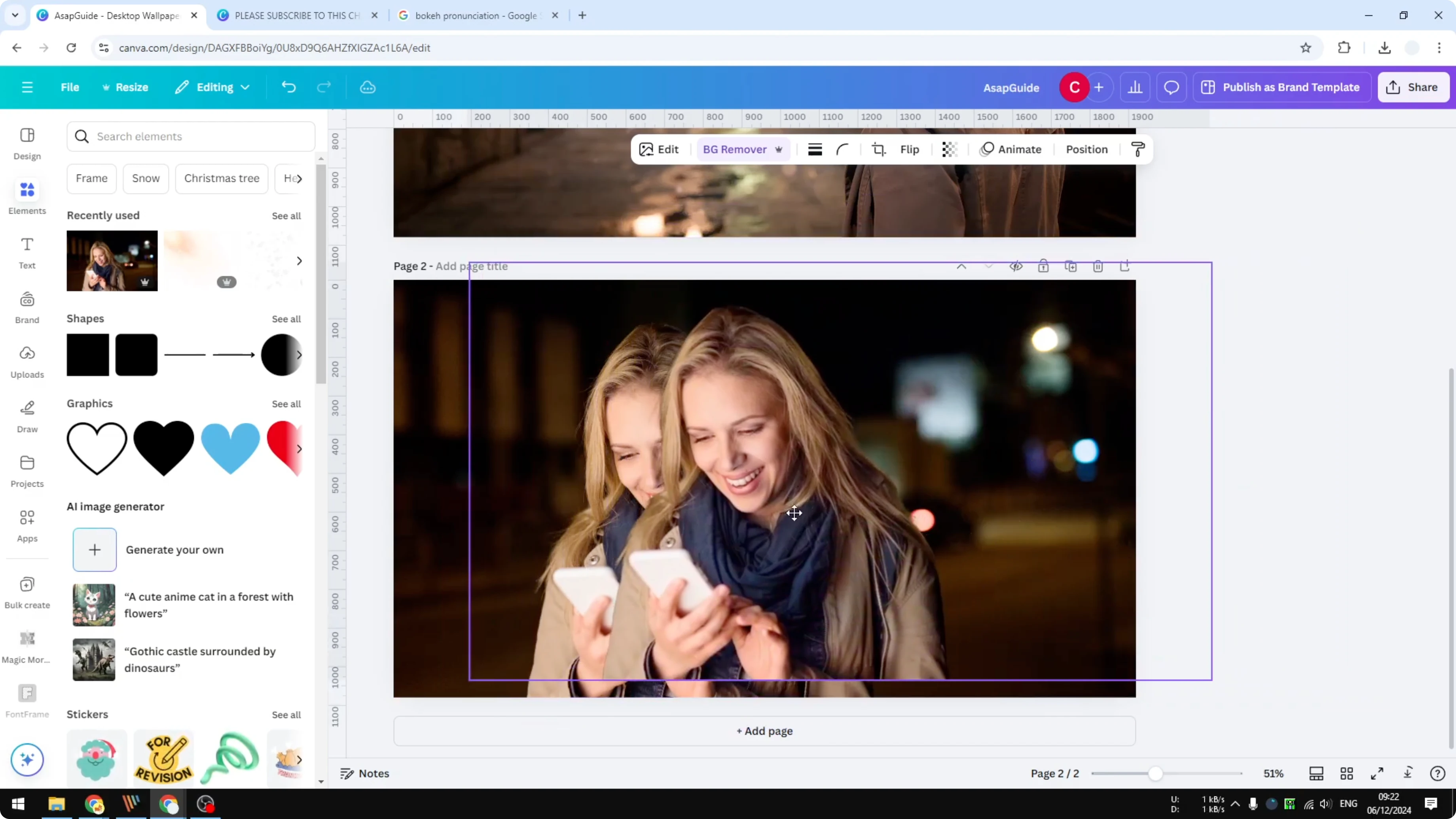Hide page 2 with the eye toggle
The image size is (1456, 819).
pos(1016,265)
